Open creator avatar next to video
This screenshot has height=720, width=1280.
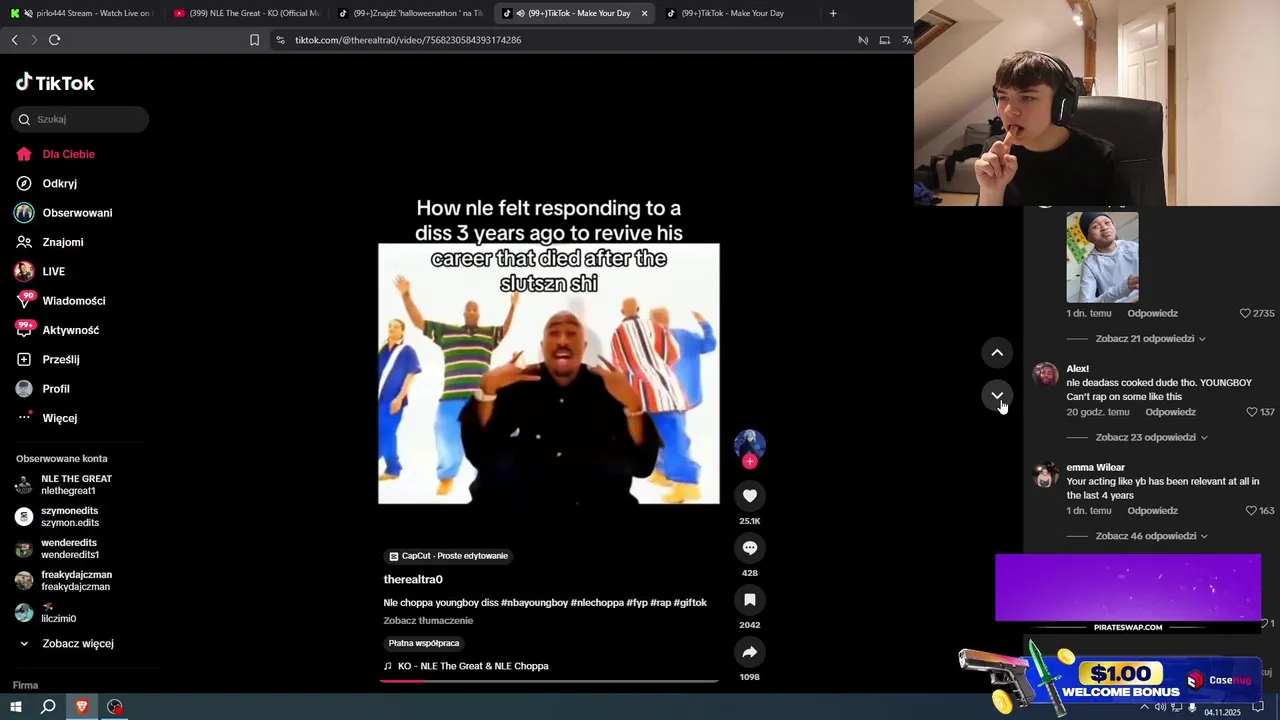click(x=749, y=444)
